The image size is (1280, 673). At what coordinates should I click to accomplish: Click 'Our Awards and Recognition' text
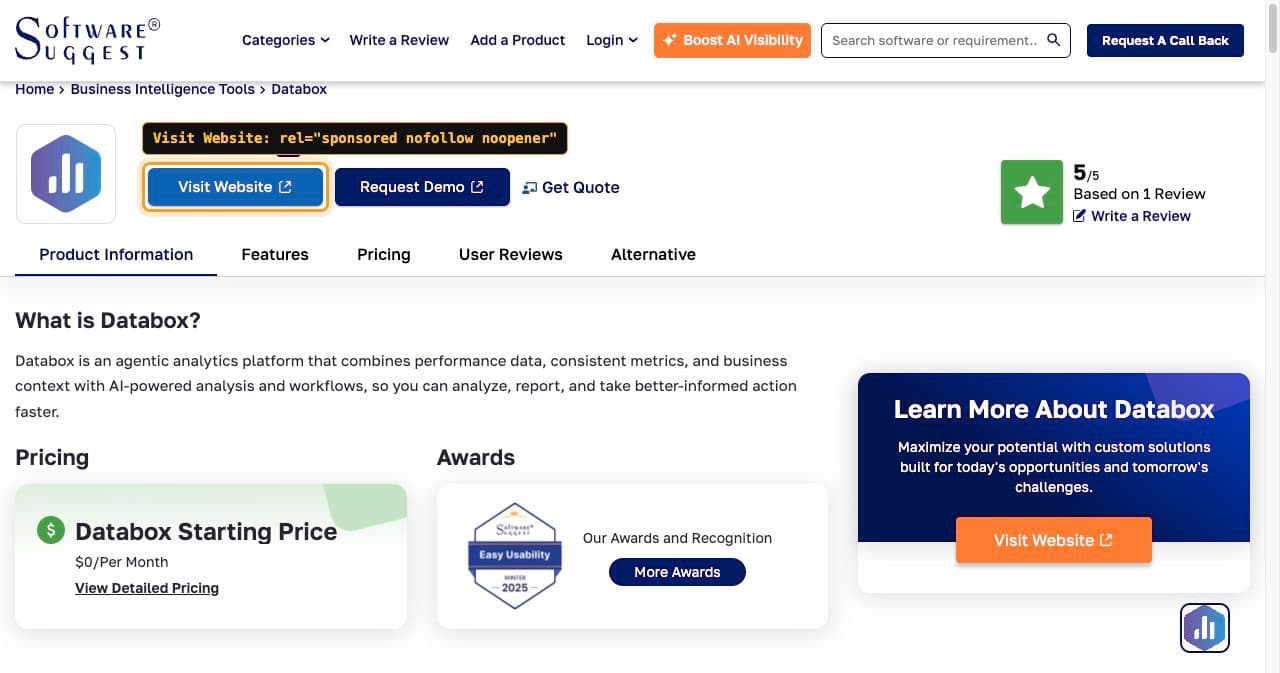tap(677, 538)
